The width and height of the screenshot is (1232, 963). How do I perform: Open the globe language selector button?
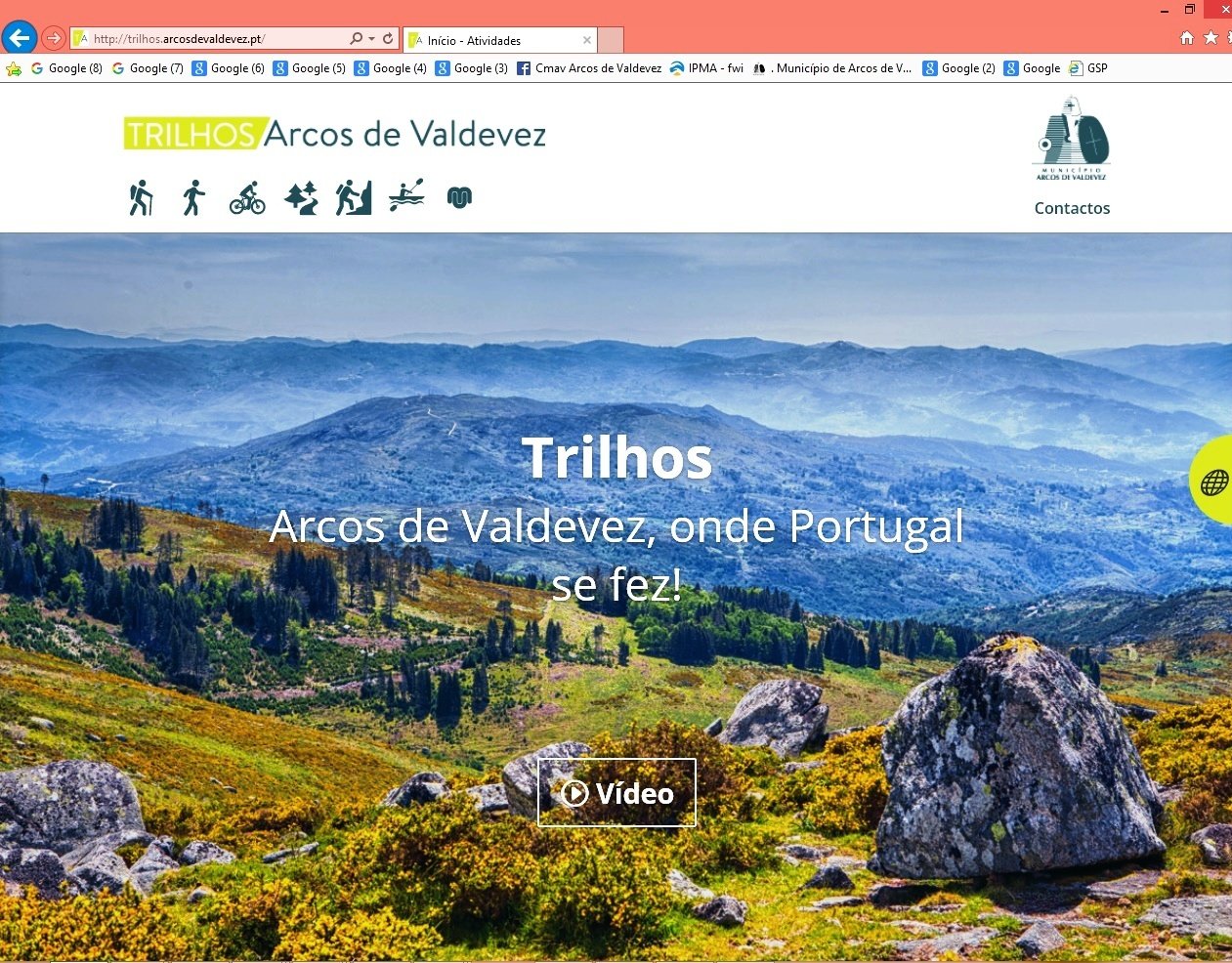pos(1212,481)
